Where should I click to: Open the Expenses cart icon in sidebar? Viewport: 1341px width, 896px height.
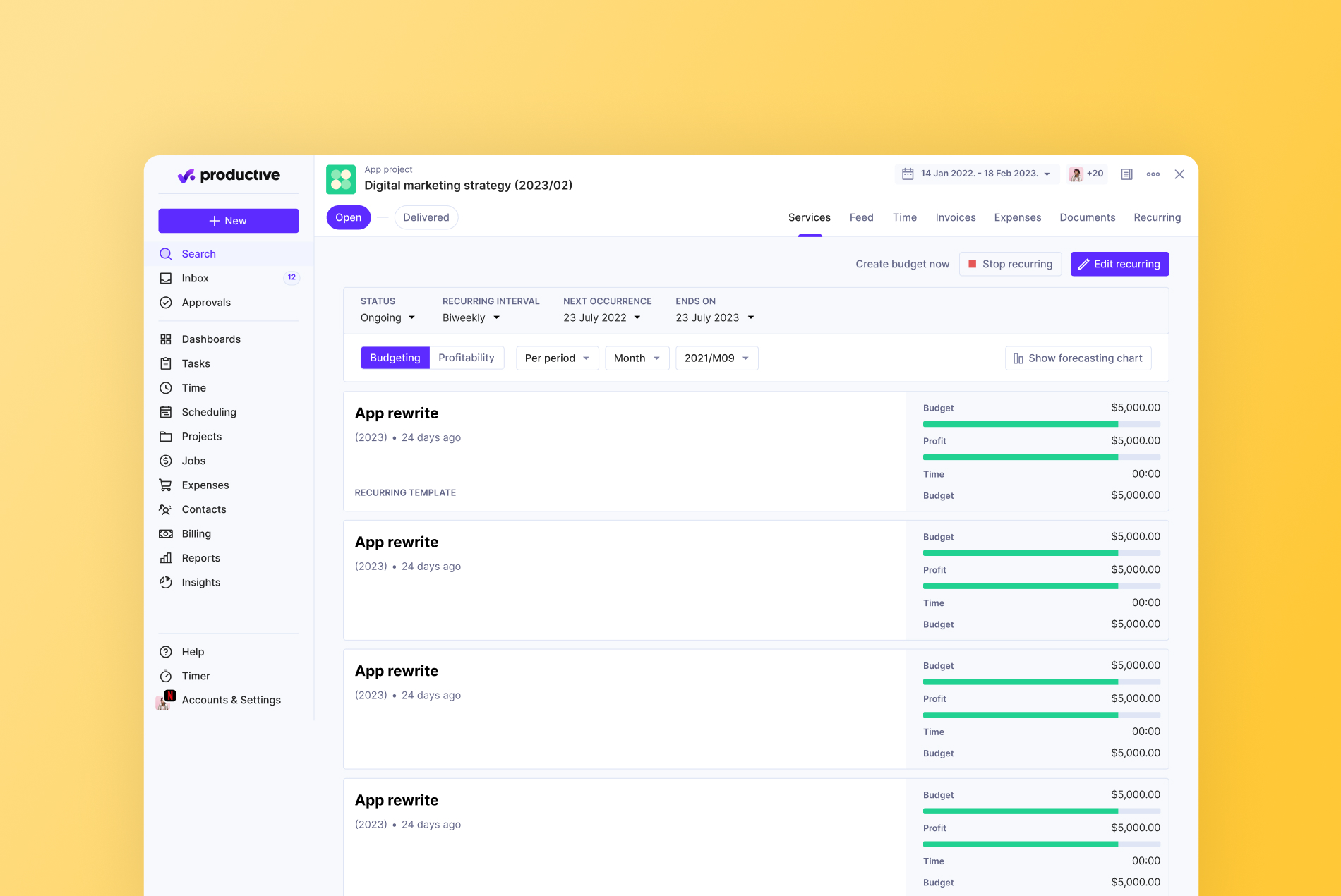pyautogui.click(x=166, y=485)
